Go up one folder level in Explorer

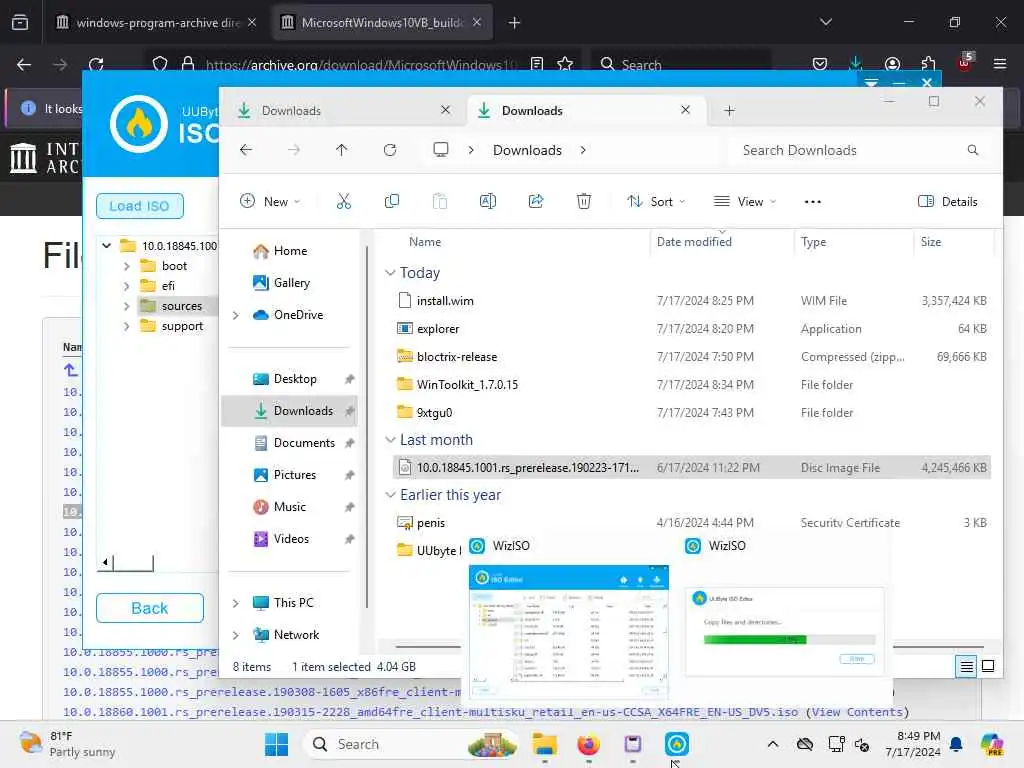(342, 150)
